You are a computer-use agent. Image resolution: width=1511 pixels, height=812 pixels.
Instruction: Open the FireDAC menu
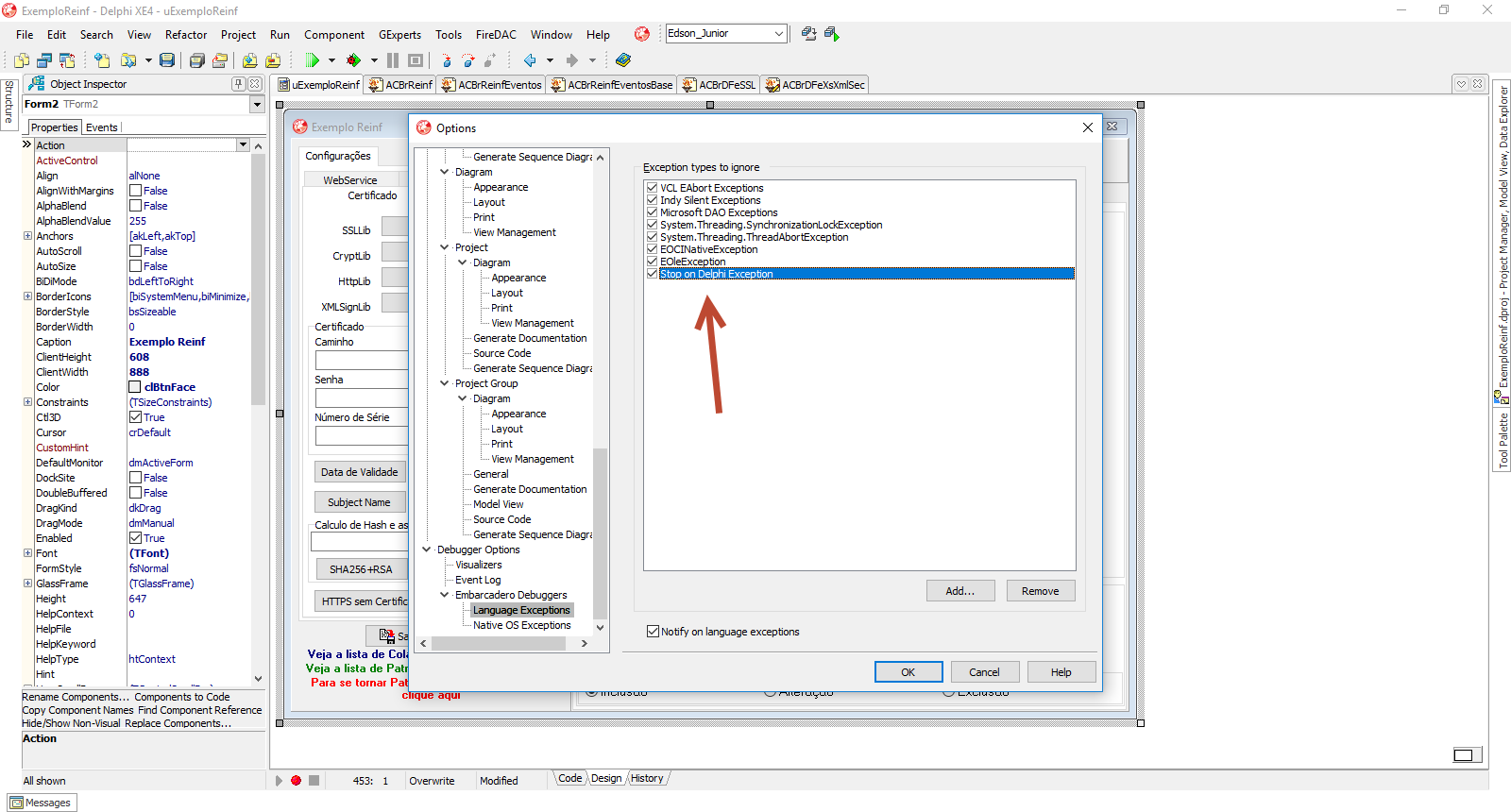pos(496,35)
